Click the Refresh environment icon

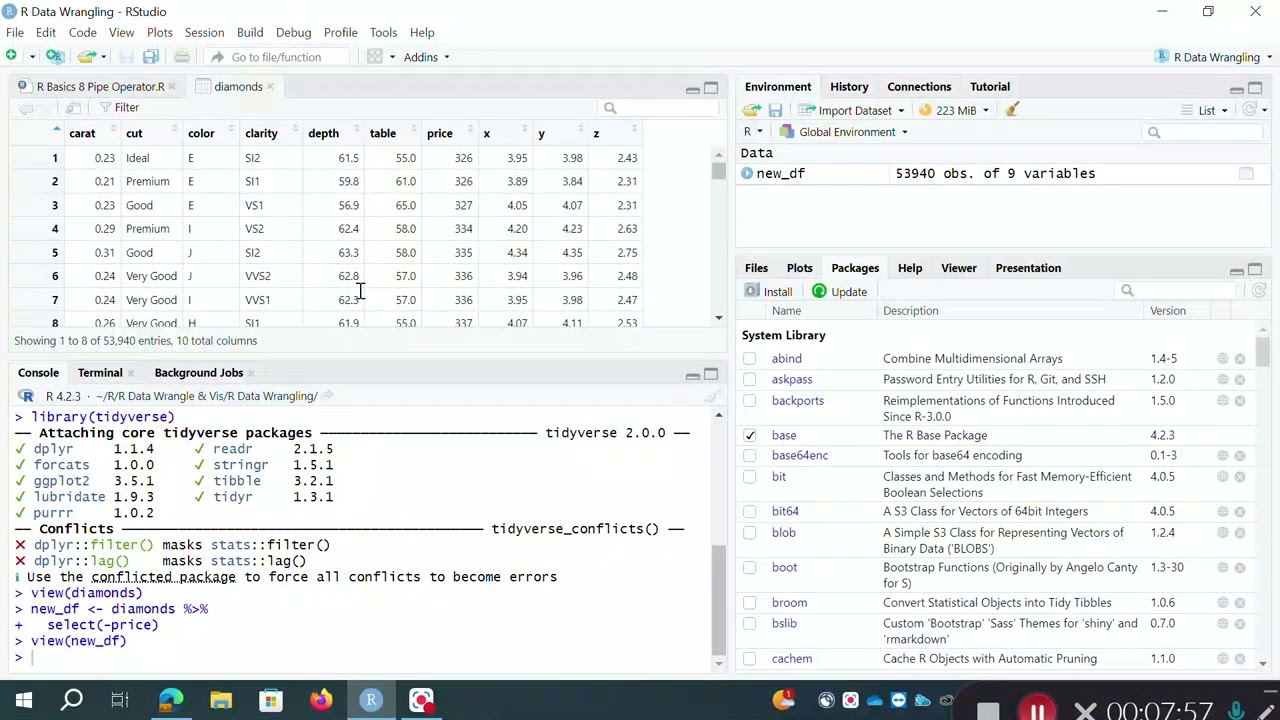tap(1249, 110)
